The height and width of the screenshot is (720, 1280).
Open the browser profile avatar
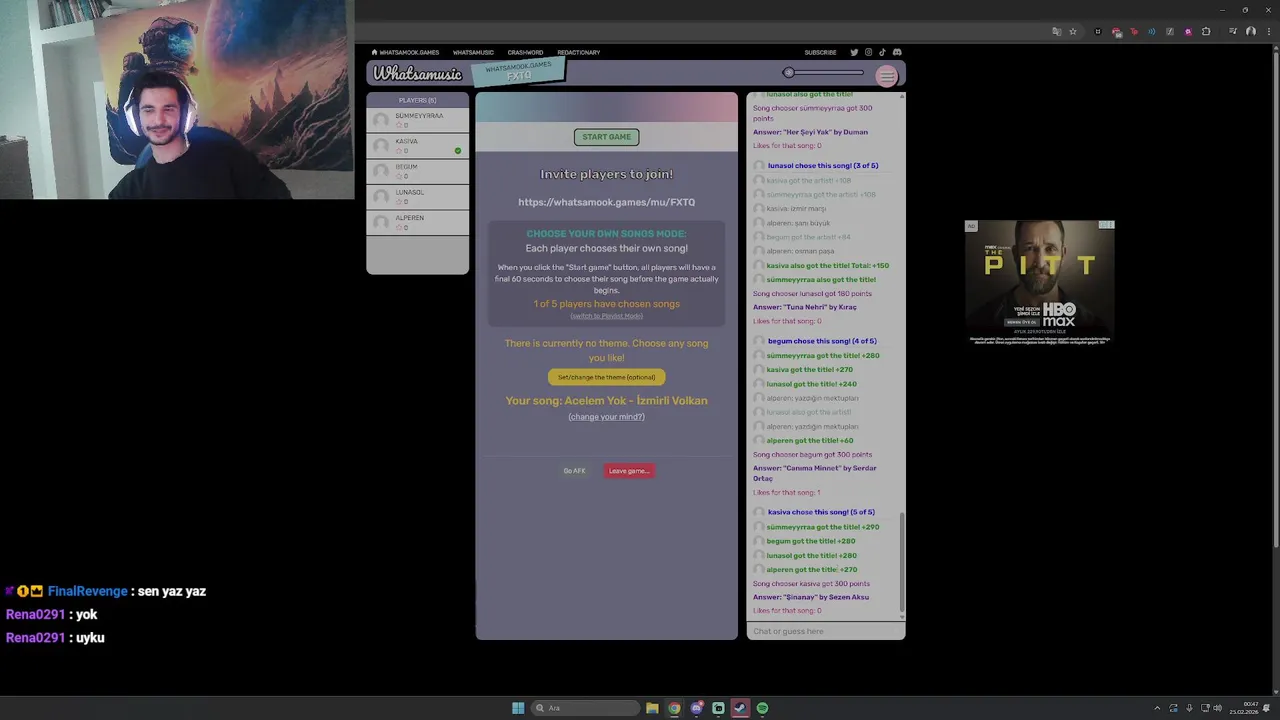point(1251,32)
